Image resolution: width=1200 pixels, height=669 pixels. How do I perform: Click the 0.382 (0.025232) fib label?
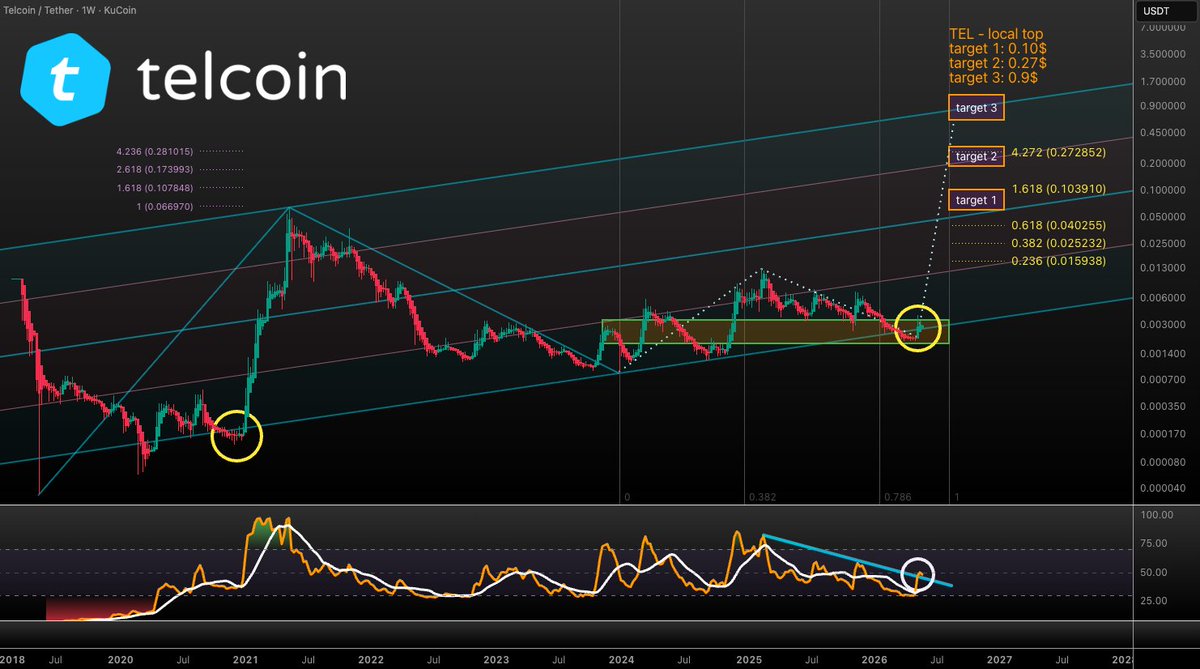click(1057, 243)
